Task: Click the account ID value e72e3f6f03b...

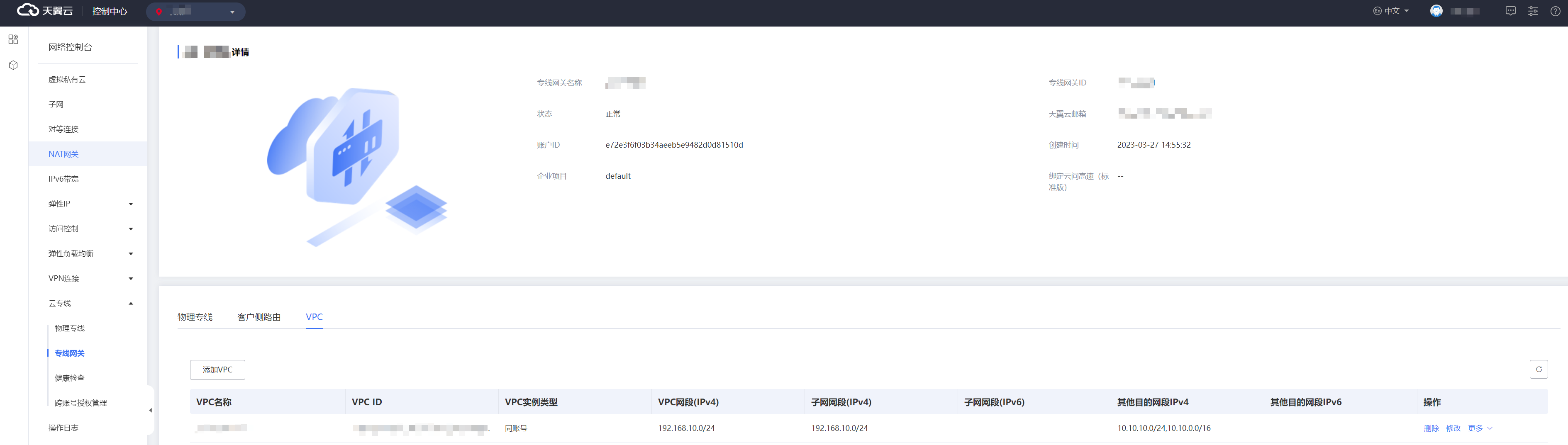Action: [x=674, y=145]
